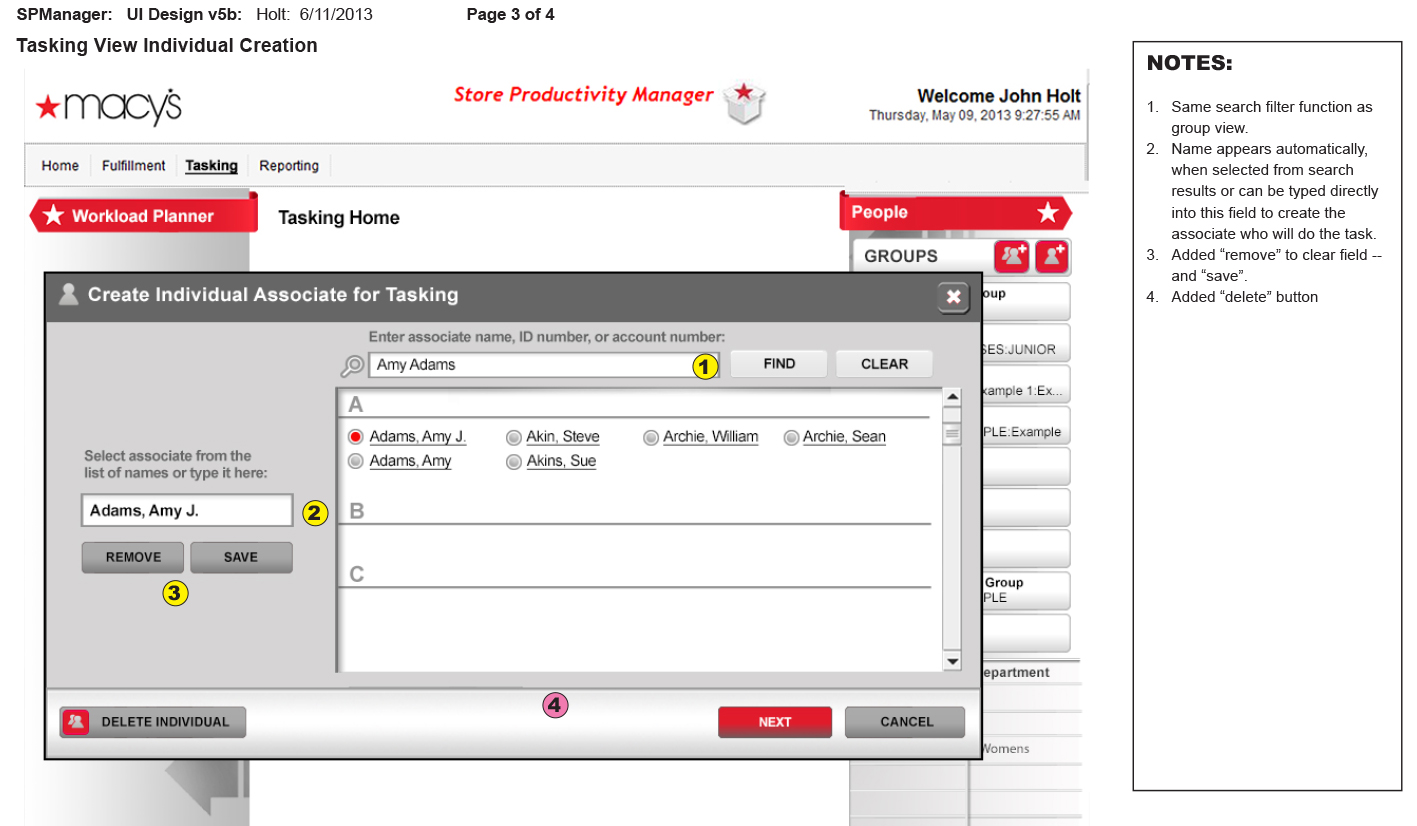Close the Create Individual Associate dialog
The height and width of the screenshot is (826, 1417).
(953, 297)
